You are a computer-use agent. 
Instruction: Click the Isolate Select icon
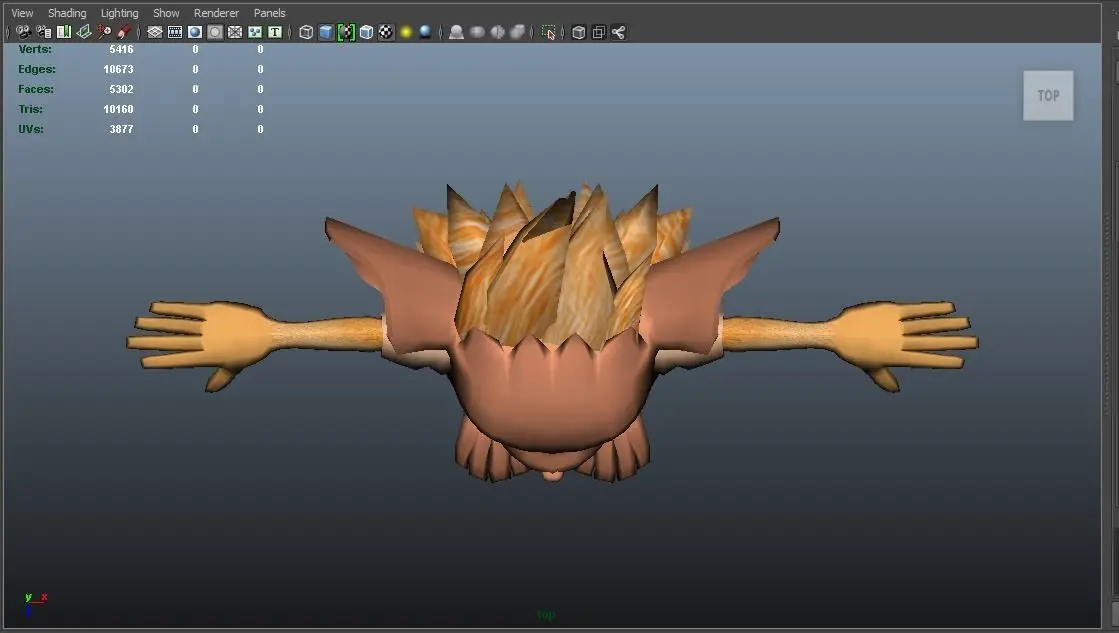tap(548, 32)
